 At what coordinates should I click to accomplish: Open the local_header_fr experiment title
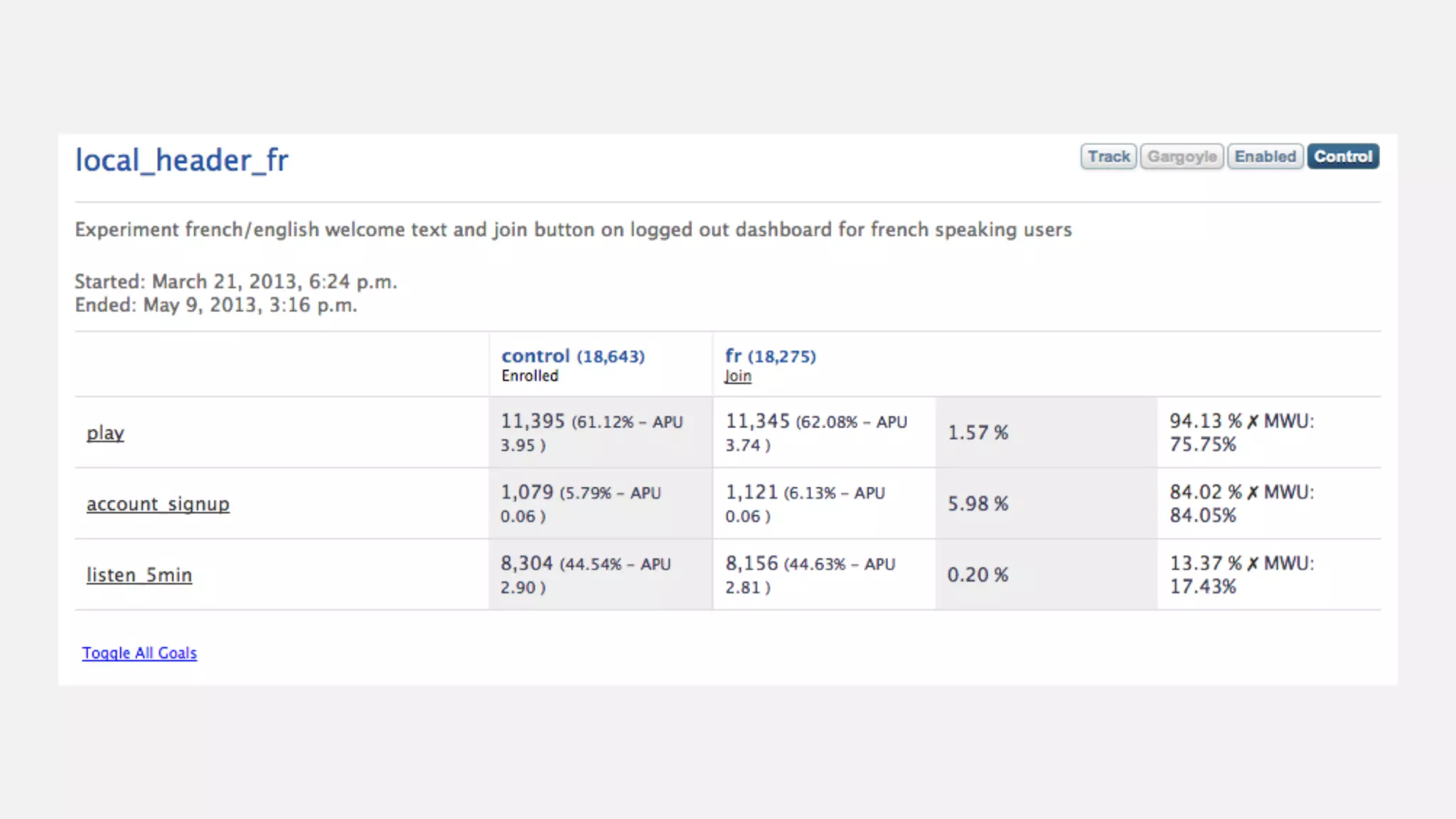[181, 161]
